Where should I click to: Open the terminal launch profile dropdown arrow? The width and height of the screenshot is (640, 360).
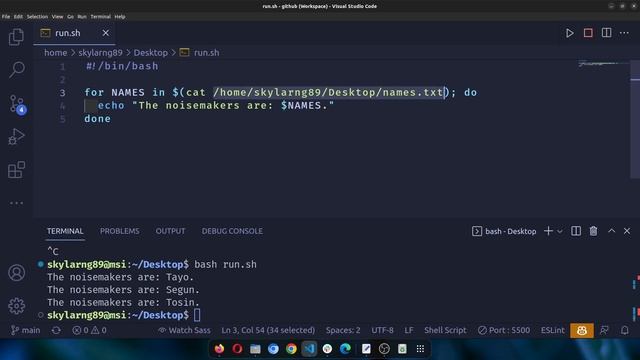(x=560, y=231)
